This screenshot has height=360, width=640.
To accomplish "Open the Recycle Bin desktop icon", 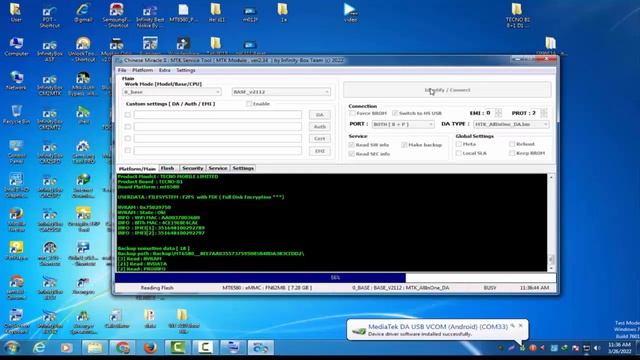I will pos(16,115).
